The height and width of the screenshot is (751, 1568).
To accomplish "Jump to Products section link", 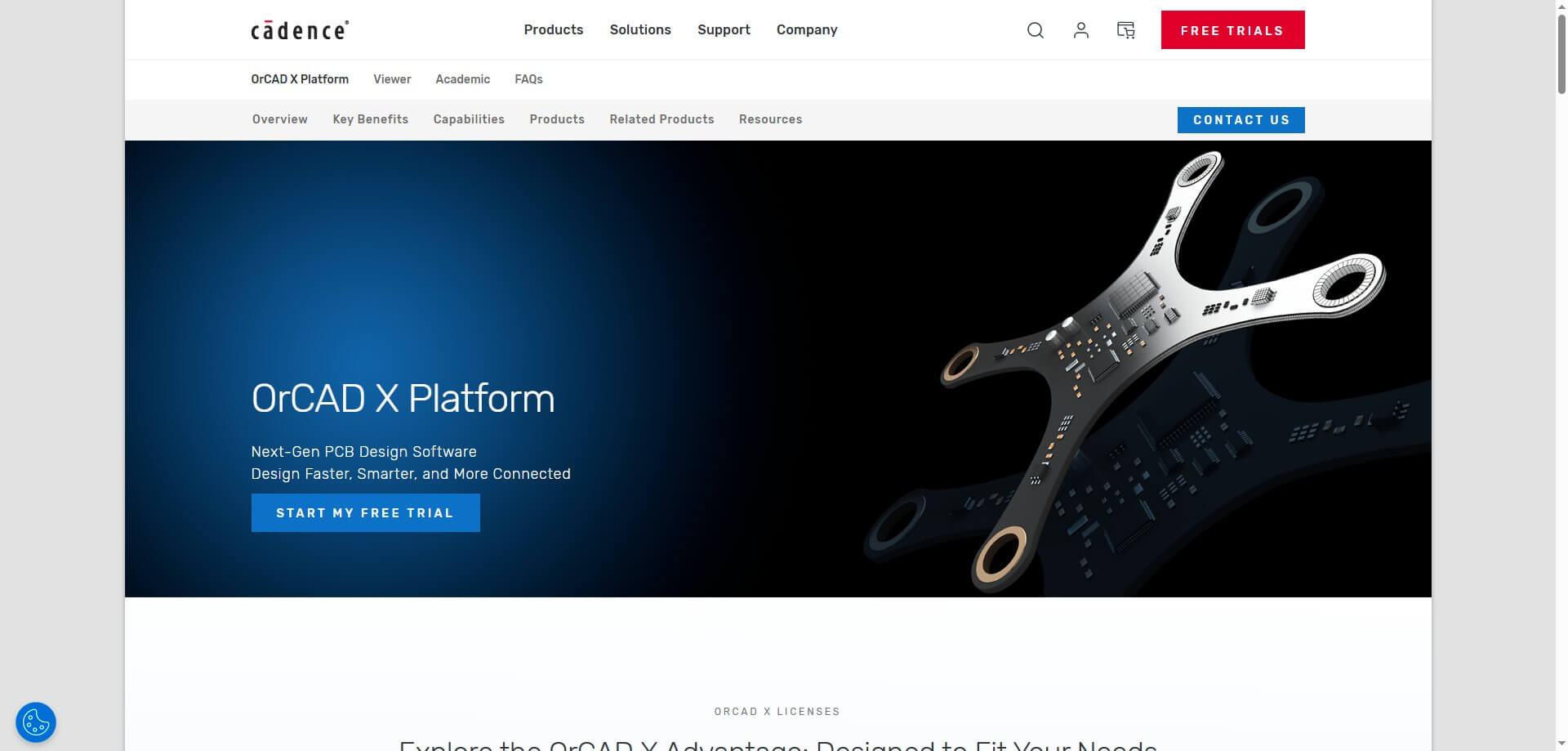I will coord(557,119).
